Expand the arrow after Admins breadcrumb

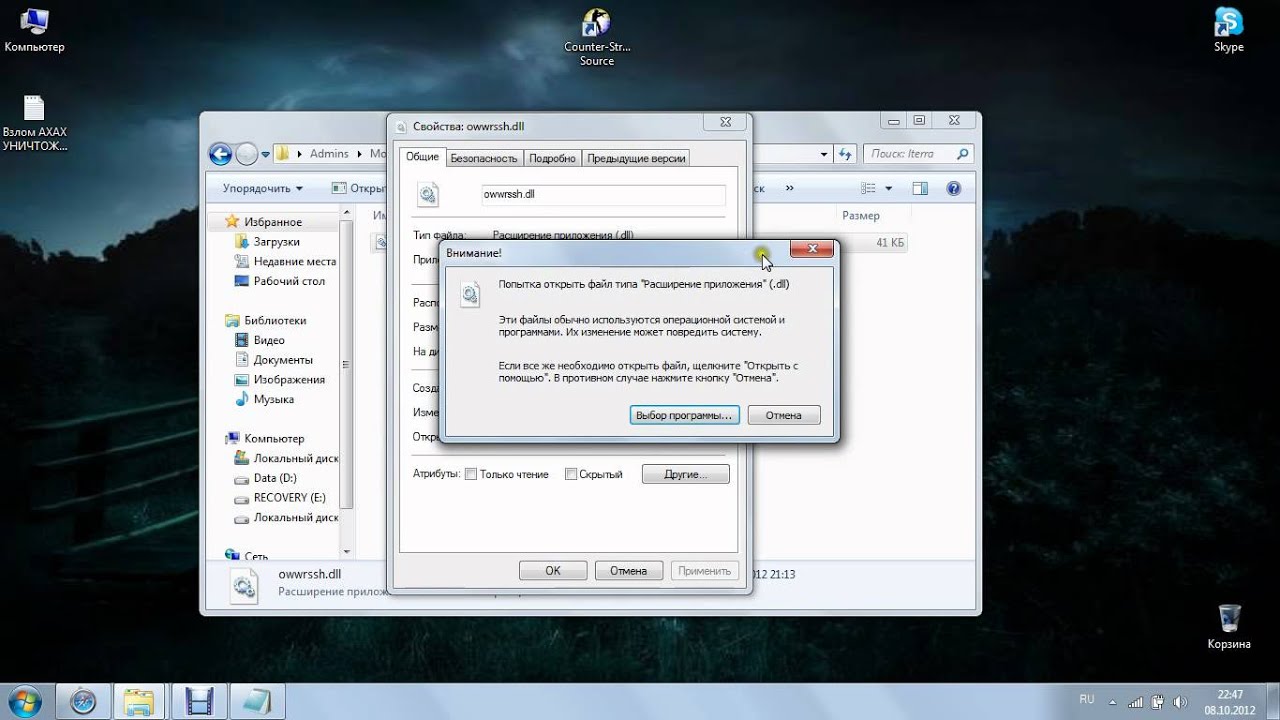(360, 154)
